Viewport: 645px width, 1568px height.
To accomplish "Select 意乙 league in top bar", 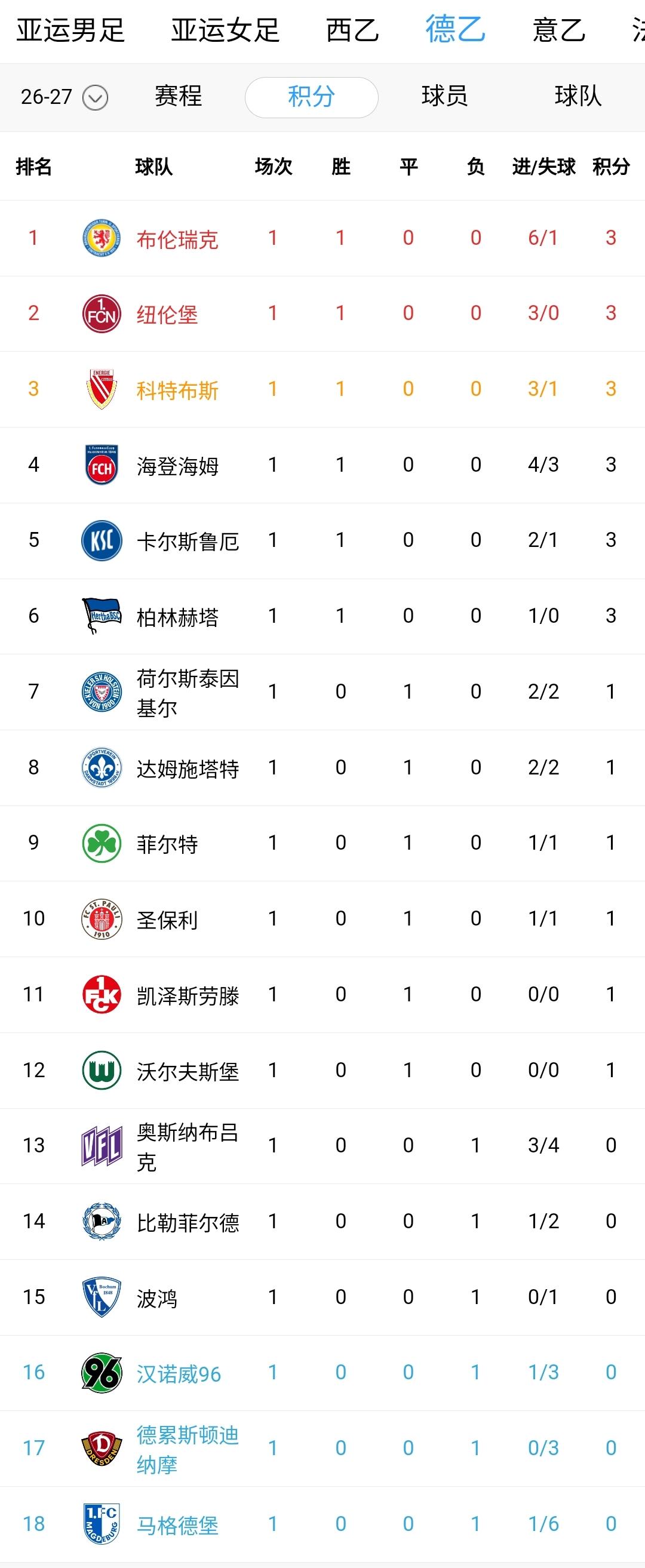I will pyautogui.click(x=558, y=30).
